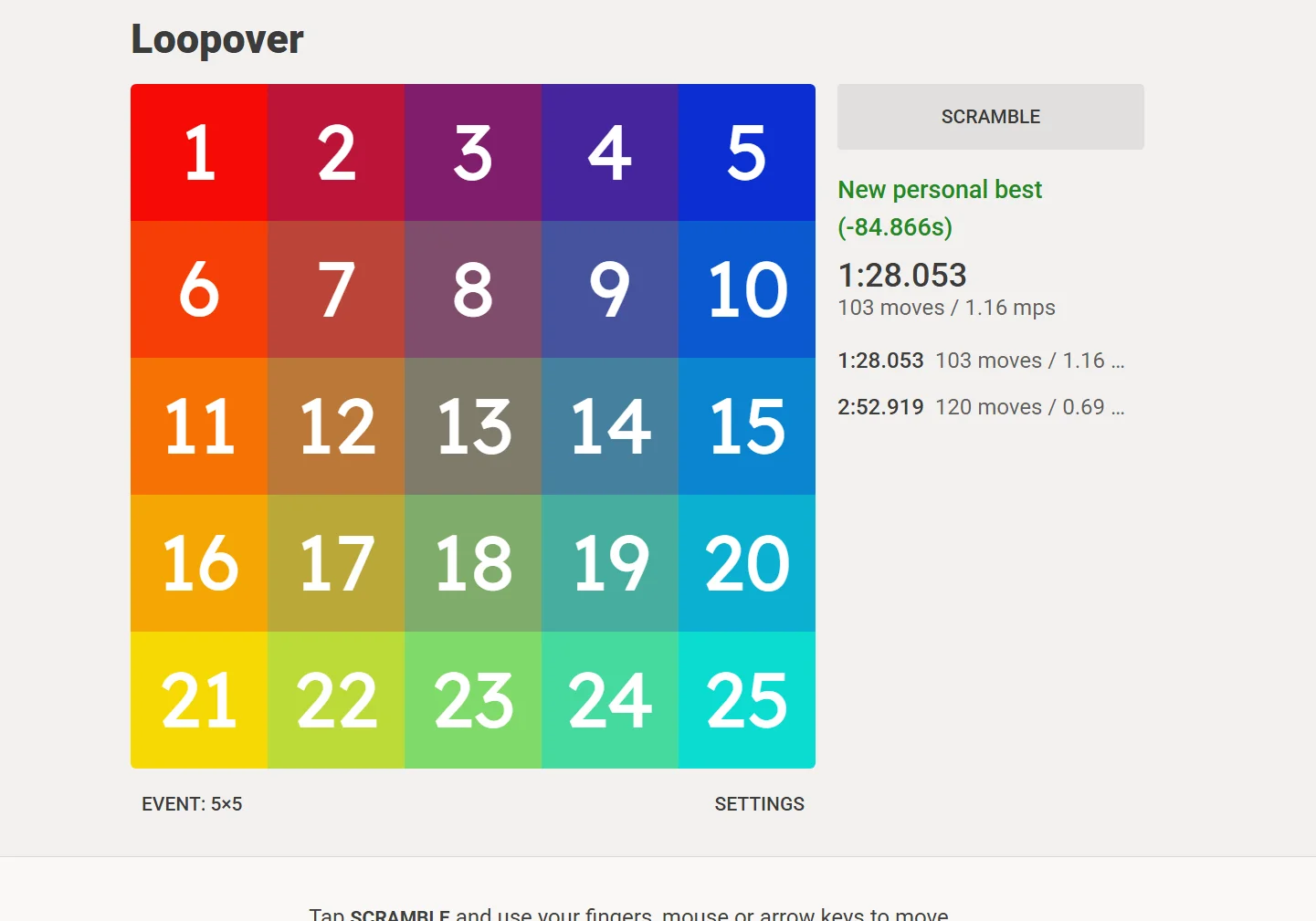Click tile number 20
Screen dimensions: 1316x921
pyautogui.click(x=747, y=563)
